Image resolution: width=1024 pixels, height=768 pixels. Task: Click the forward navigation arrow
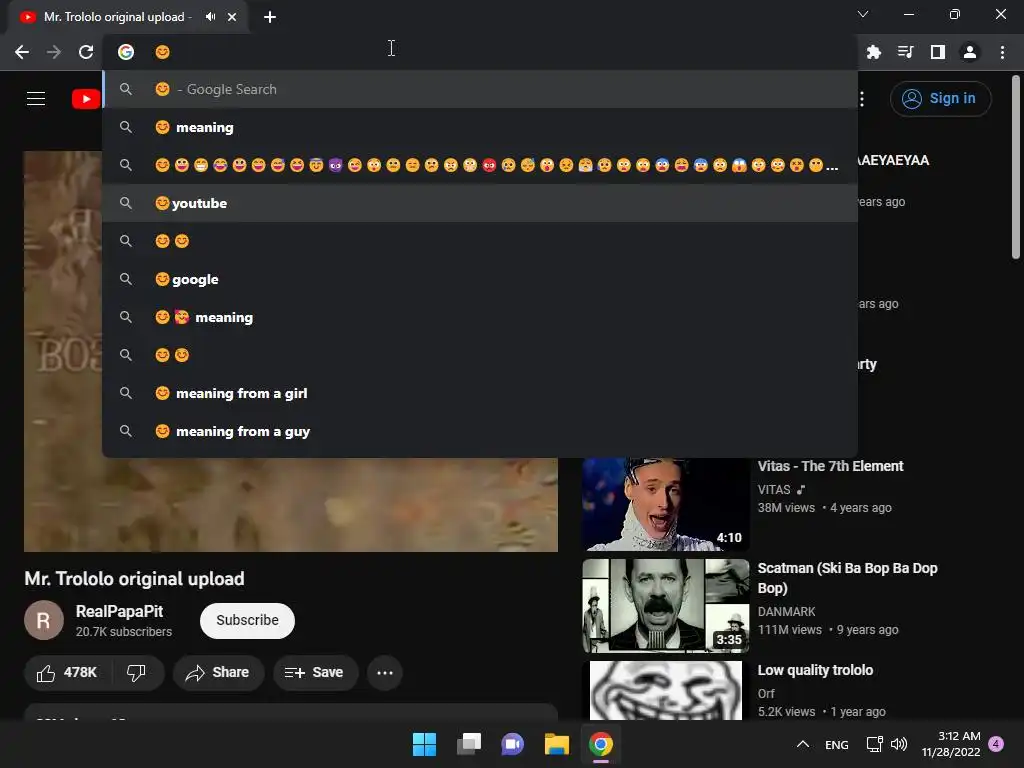[x=54, y=52]
